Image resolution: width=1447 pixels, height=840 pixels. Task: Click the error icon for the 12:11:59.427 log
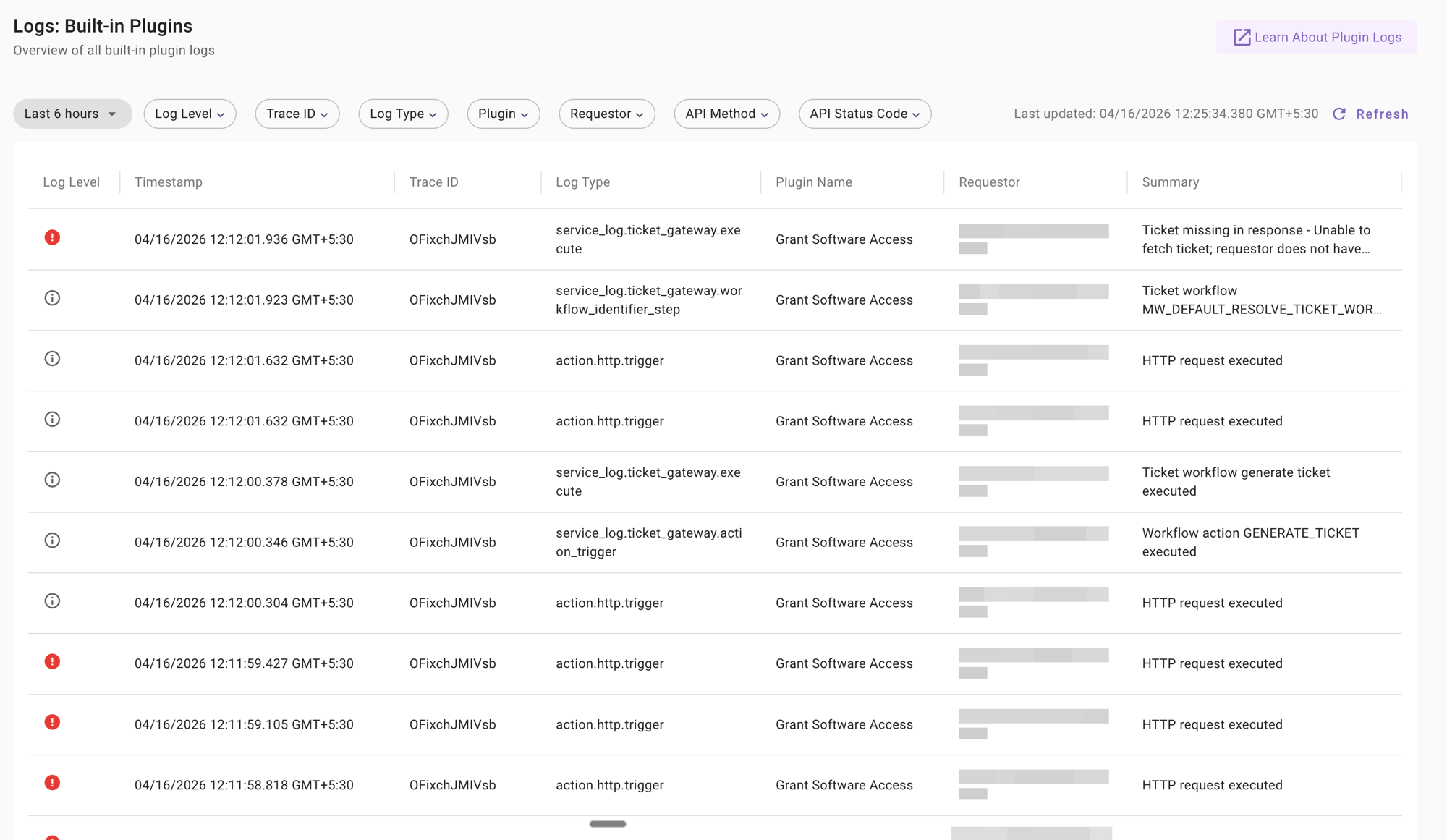(x=52, y=662)
